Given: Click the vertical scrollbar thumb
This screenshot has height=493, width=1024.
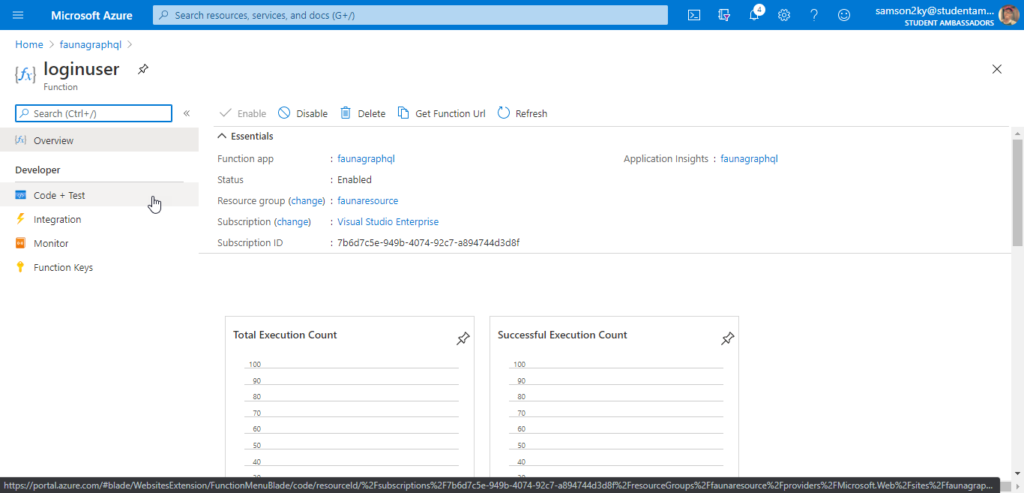Looking at the screenshot, I should [1017, 193].
